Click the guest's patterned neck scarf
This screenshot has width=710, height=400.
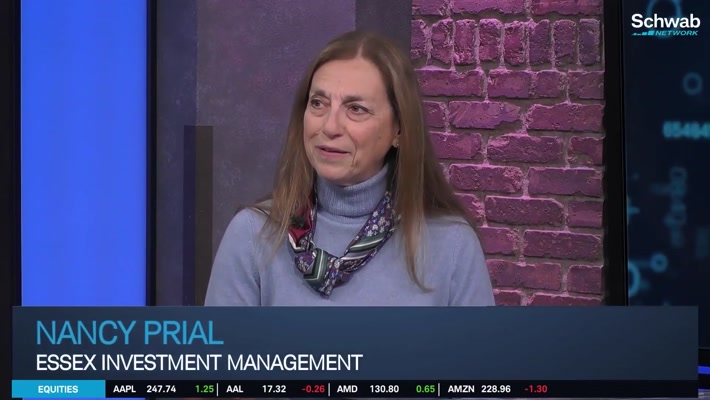click(x=340, y=247)
